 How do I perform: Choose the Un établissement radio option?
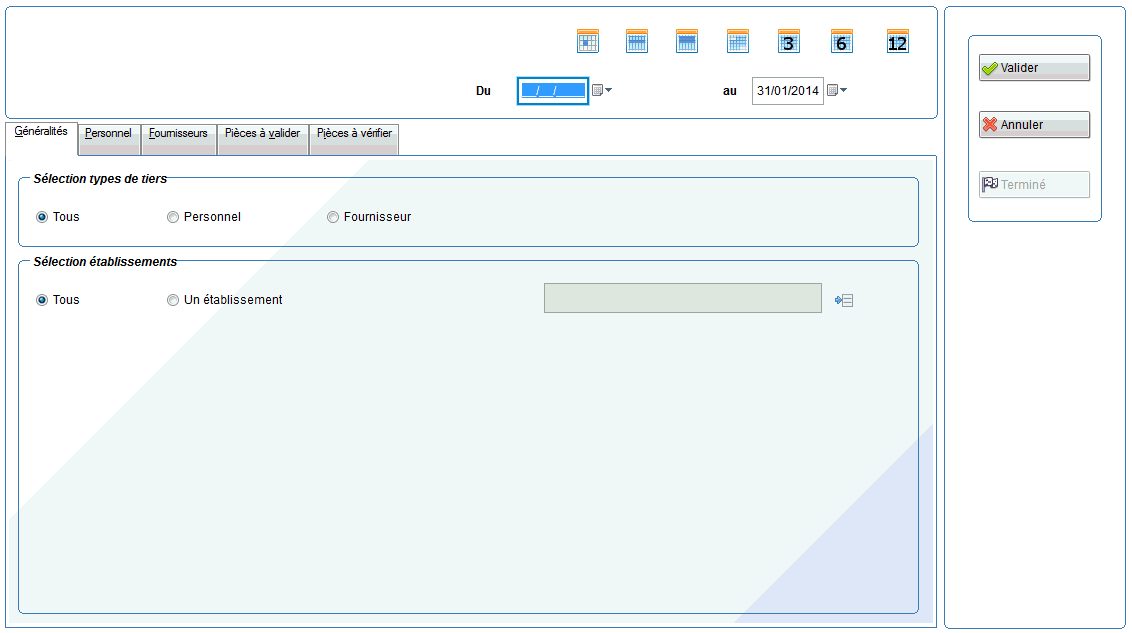(x=173, y=300)
